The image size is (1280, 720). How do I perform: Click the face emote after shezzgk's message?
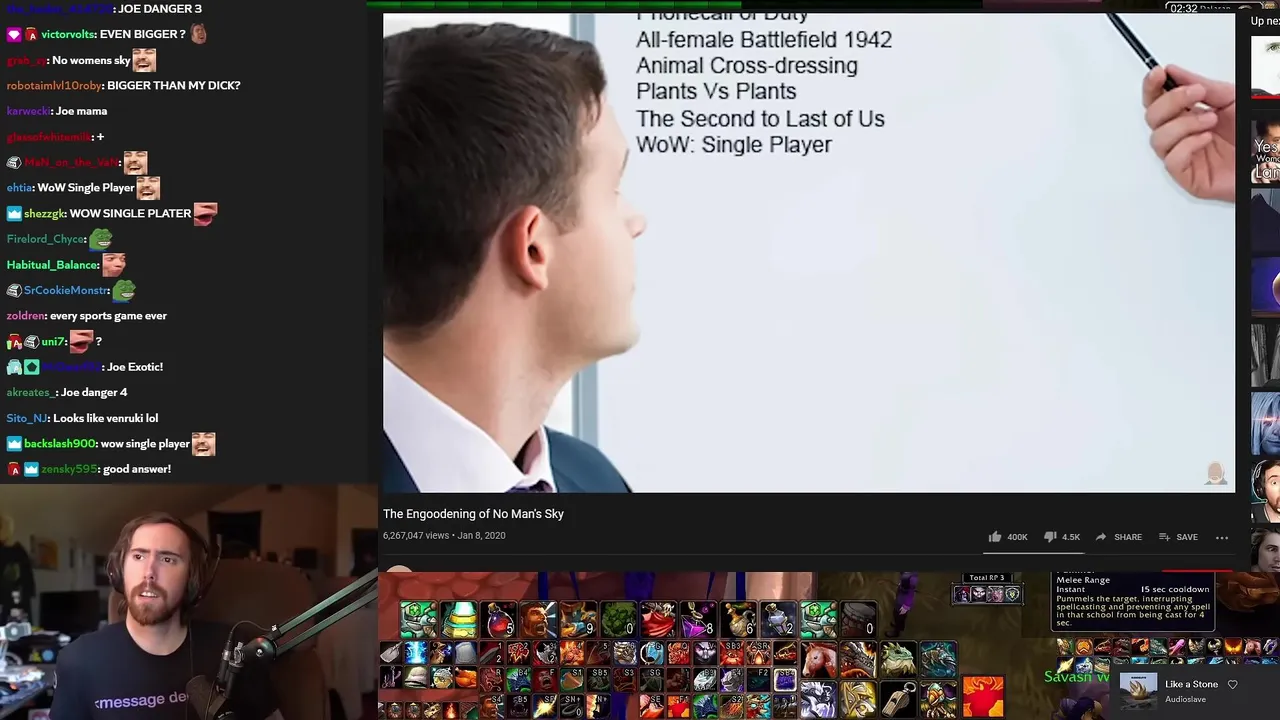[x=205, y=213]
